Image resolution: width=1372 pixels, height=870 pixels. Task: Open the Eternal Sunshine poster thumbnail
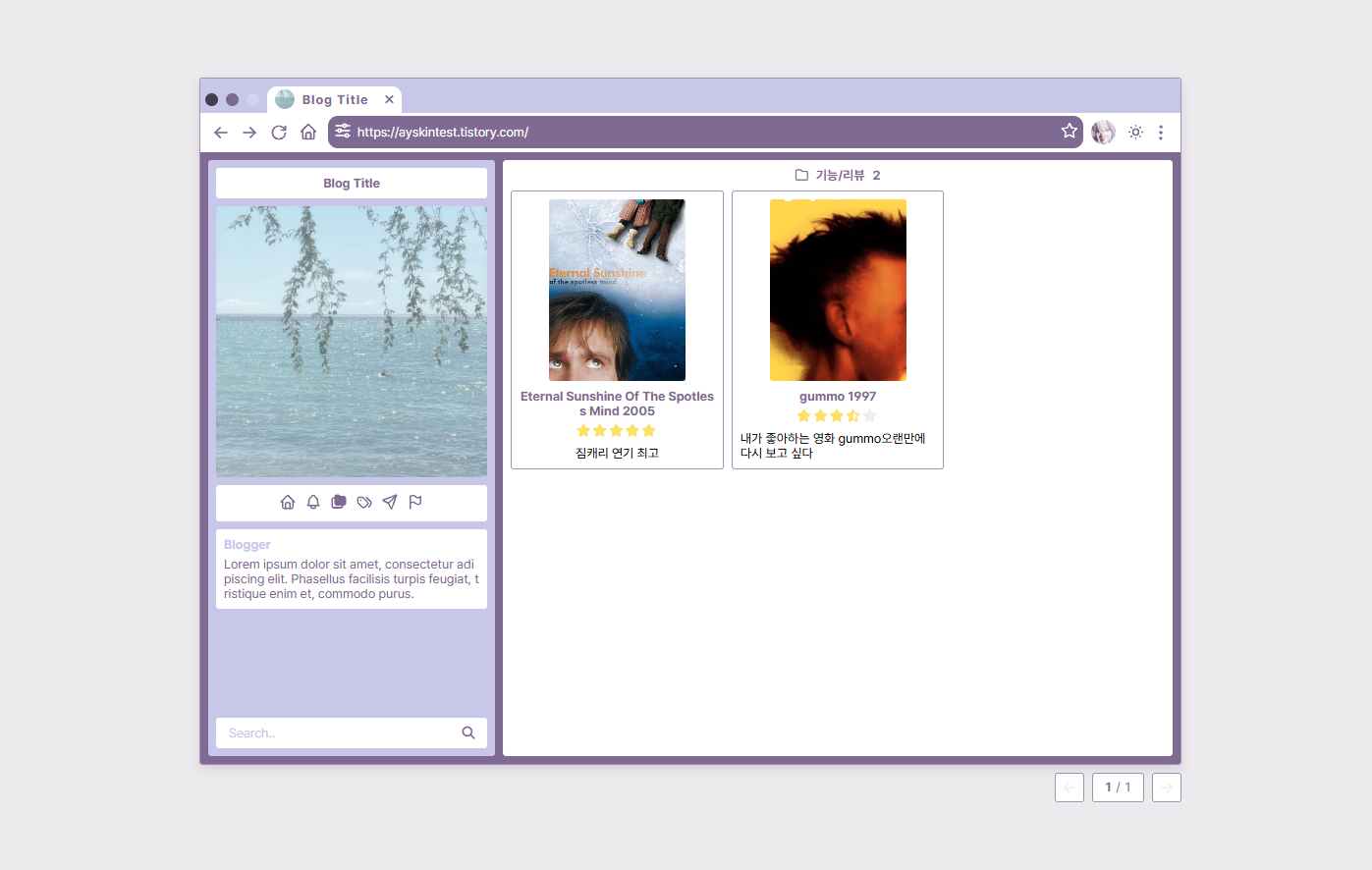coord(617,291)
